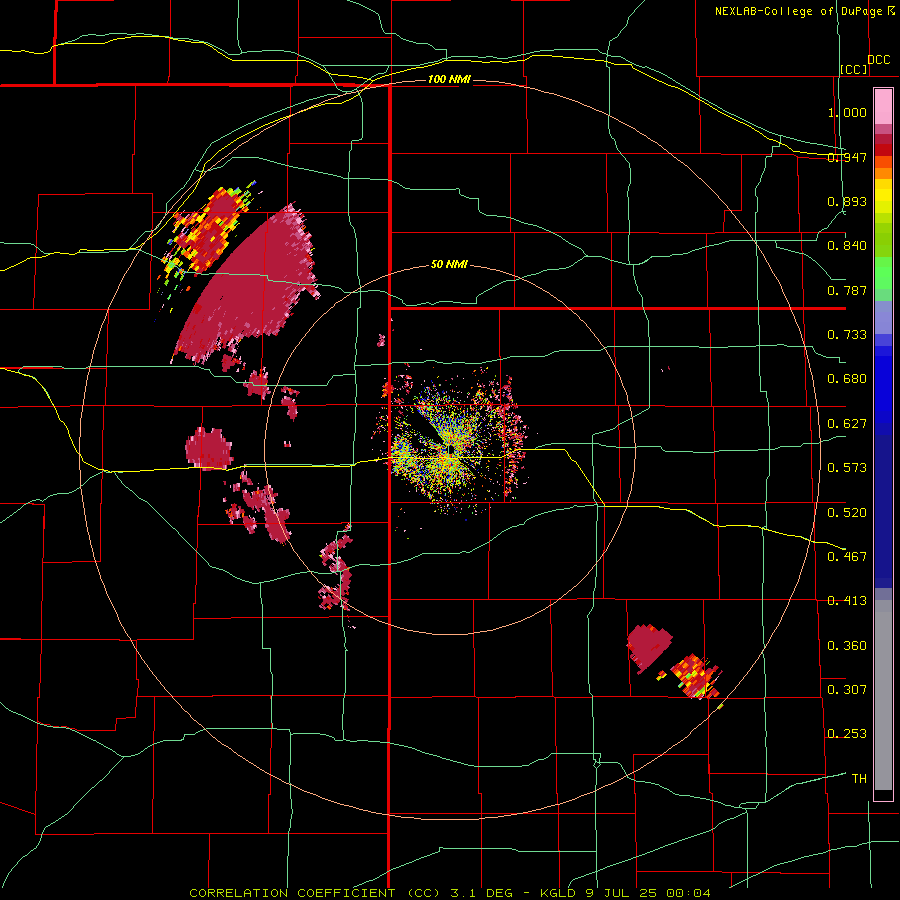Click the 0.787 scale value
The image size is (900, 900).
[x=847, y=290]
